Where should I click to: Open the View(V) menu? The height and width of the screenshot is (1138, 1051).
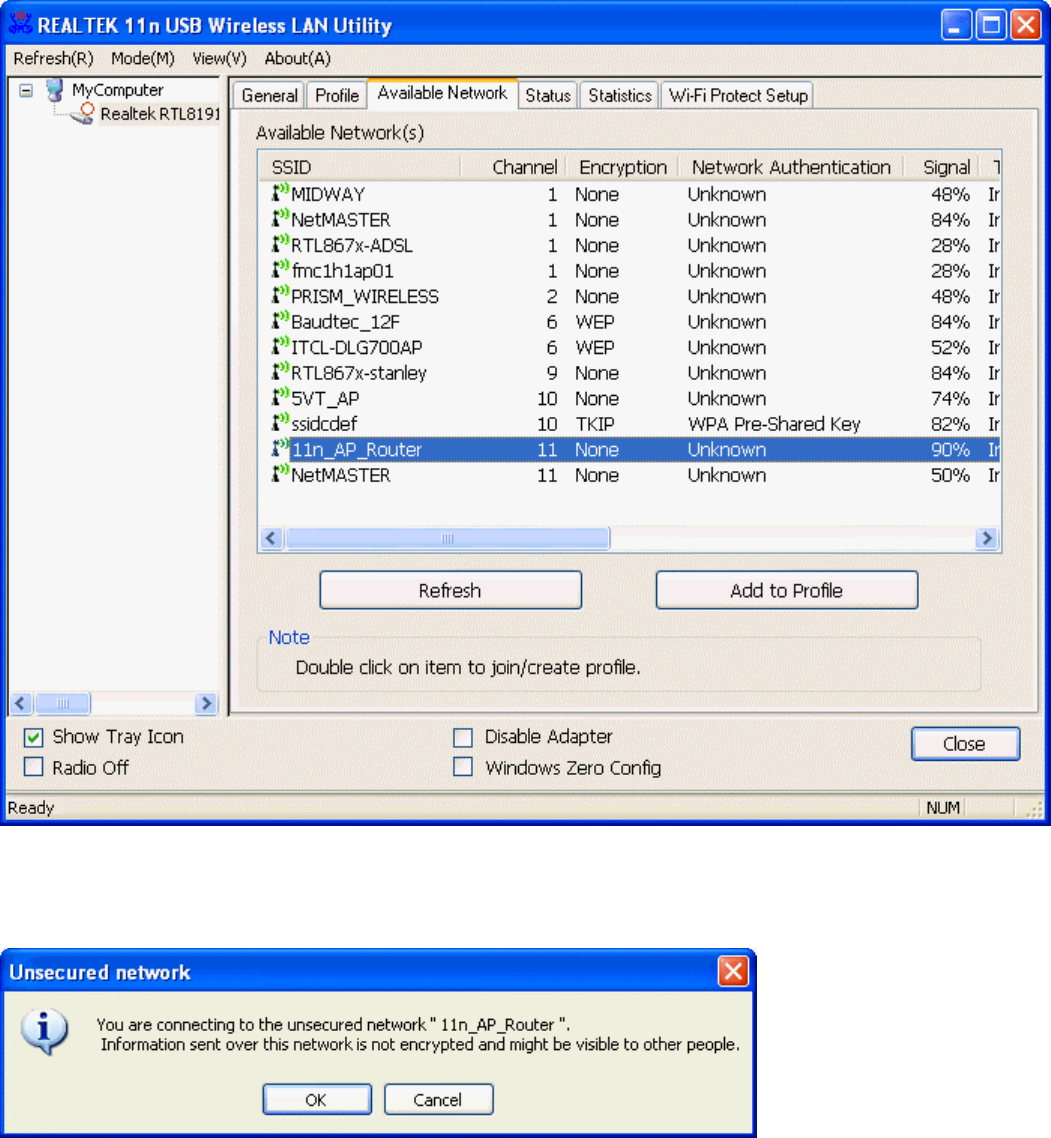click(x=219, y=58)
